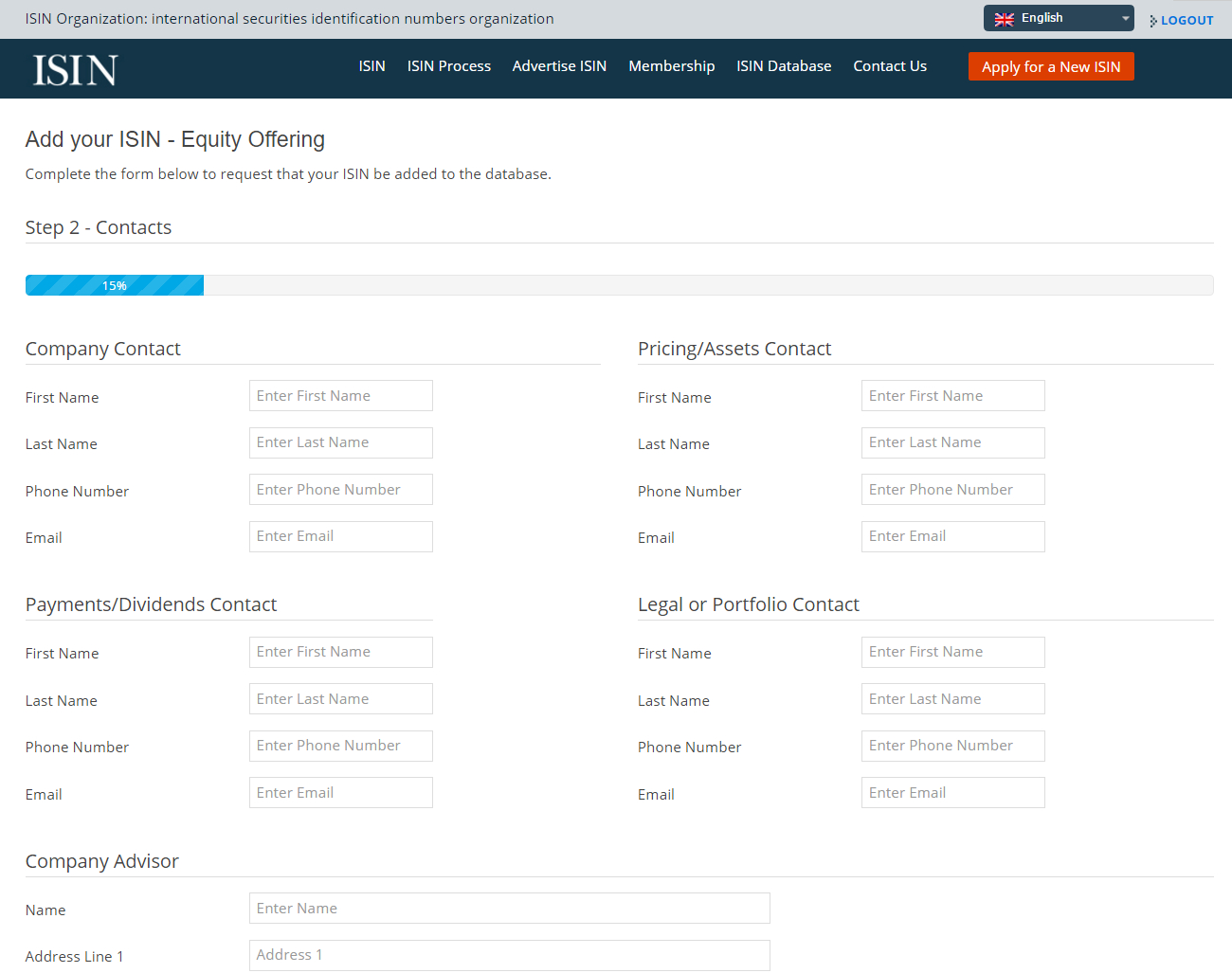The height and width of the screenshot is (973, 1232).
Task: Open the English language dropdown
Action: point(1052,17)
